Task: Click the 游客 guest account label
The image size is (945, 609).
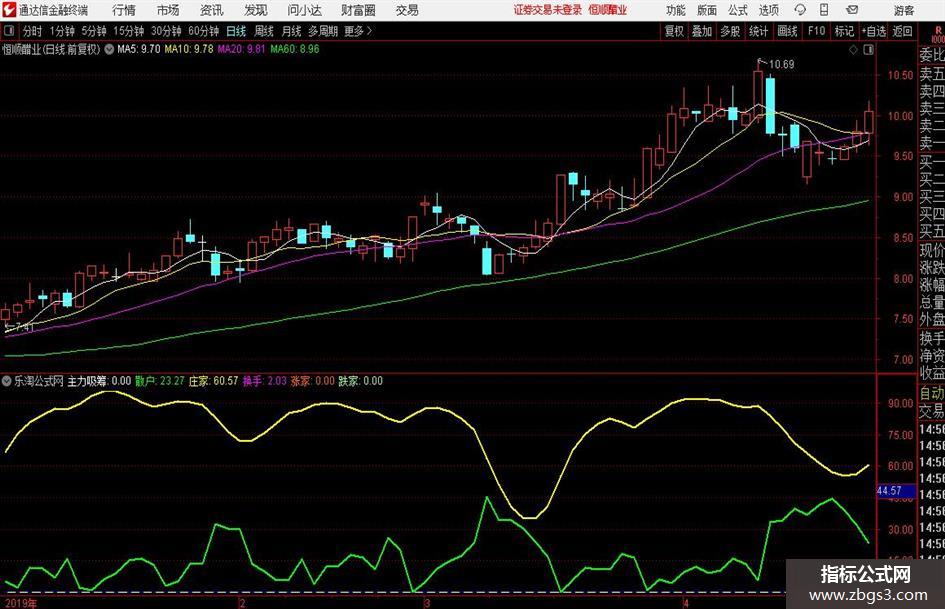Action: point(904,10)
